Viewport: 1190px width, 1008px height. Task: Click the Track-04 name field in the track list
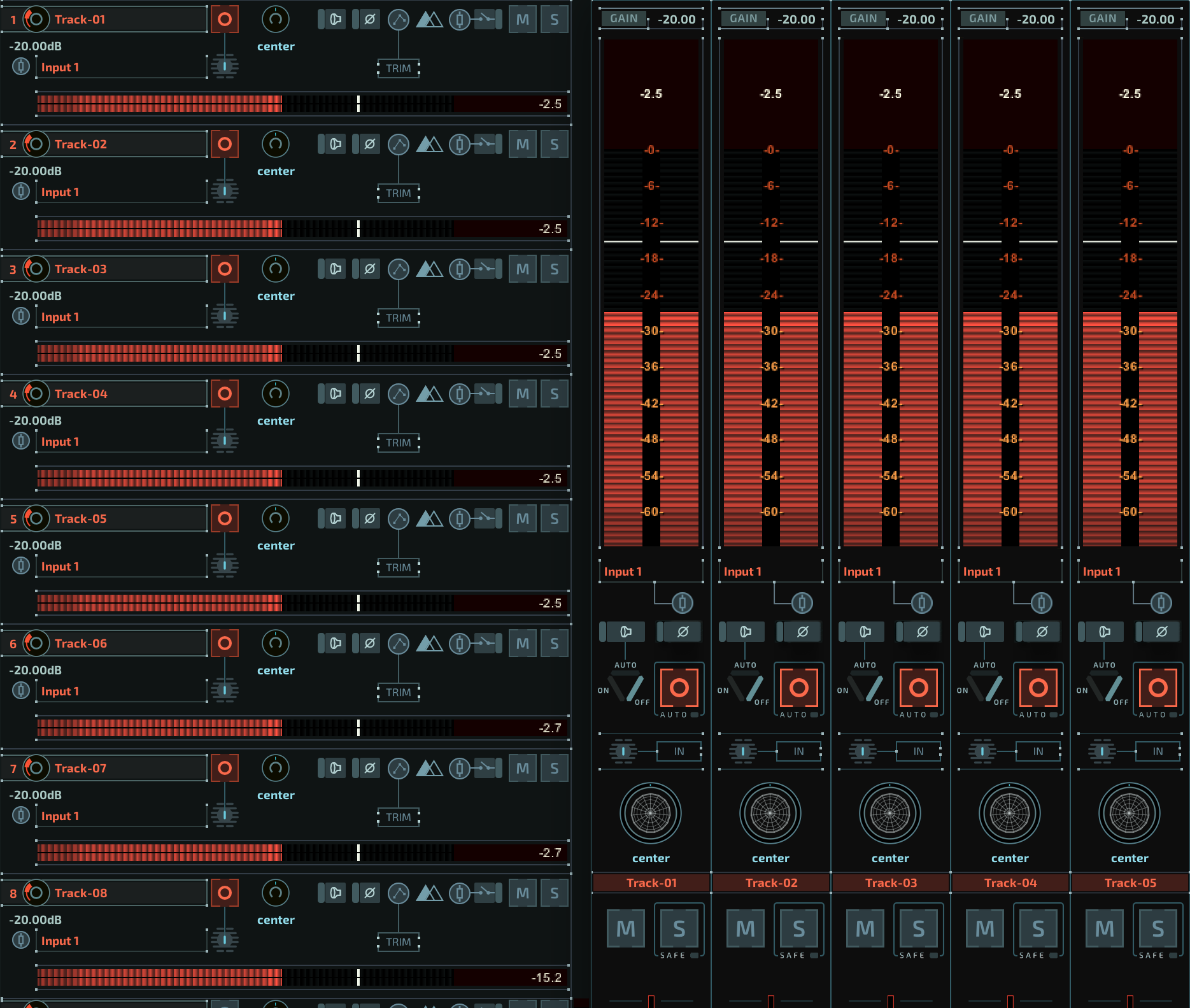click(x=129, y=394)
